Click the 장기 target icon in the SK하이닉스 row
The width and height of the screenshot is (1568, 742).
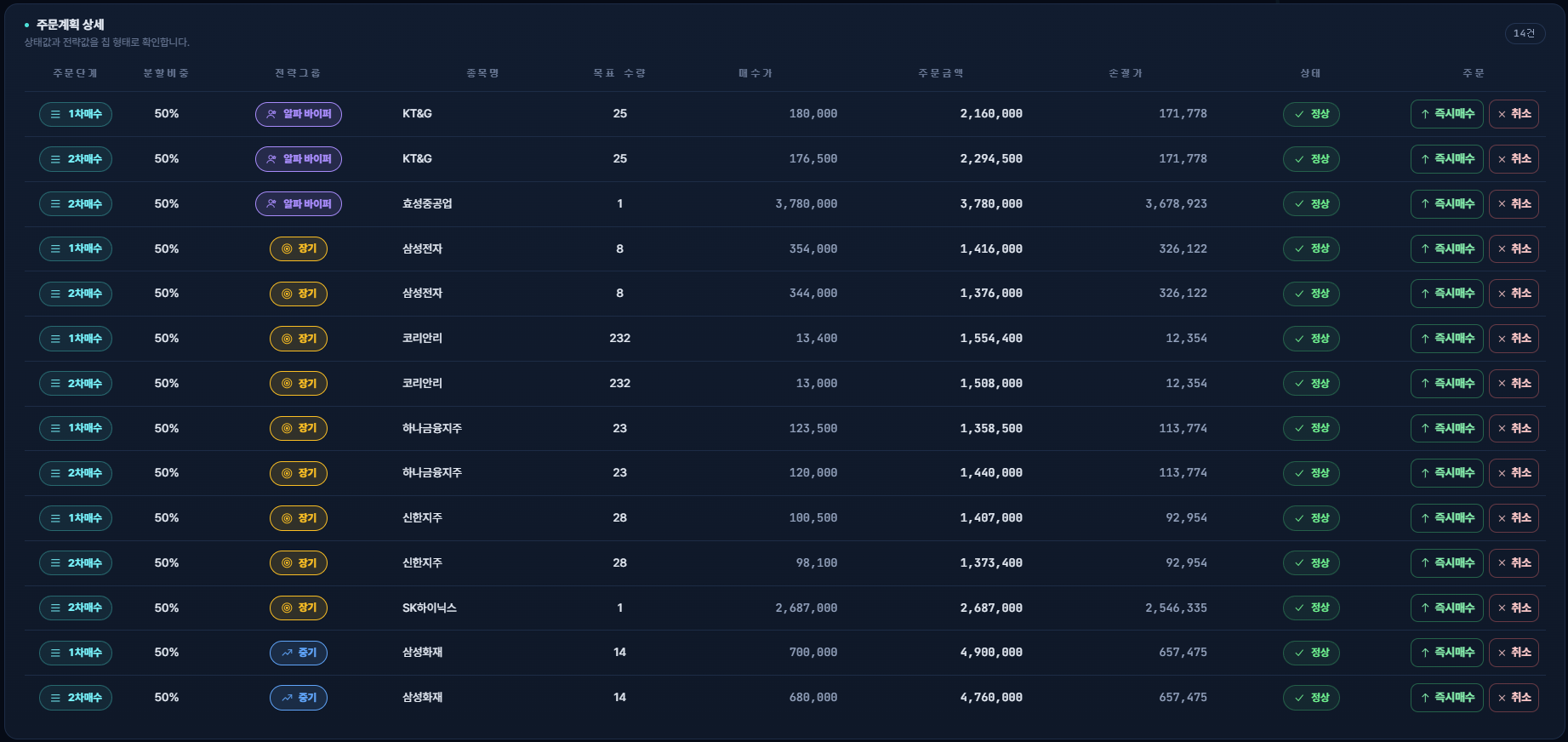pyautogui.click(x=287, y=608)
